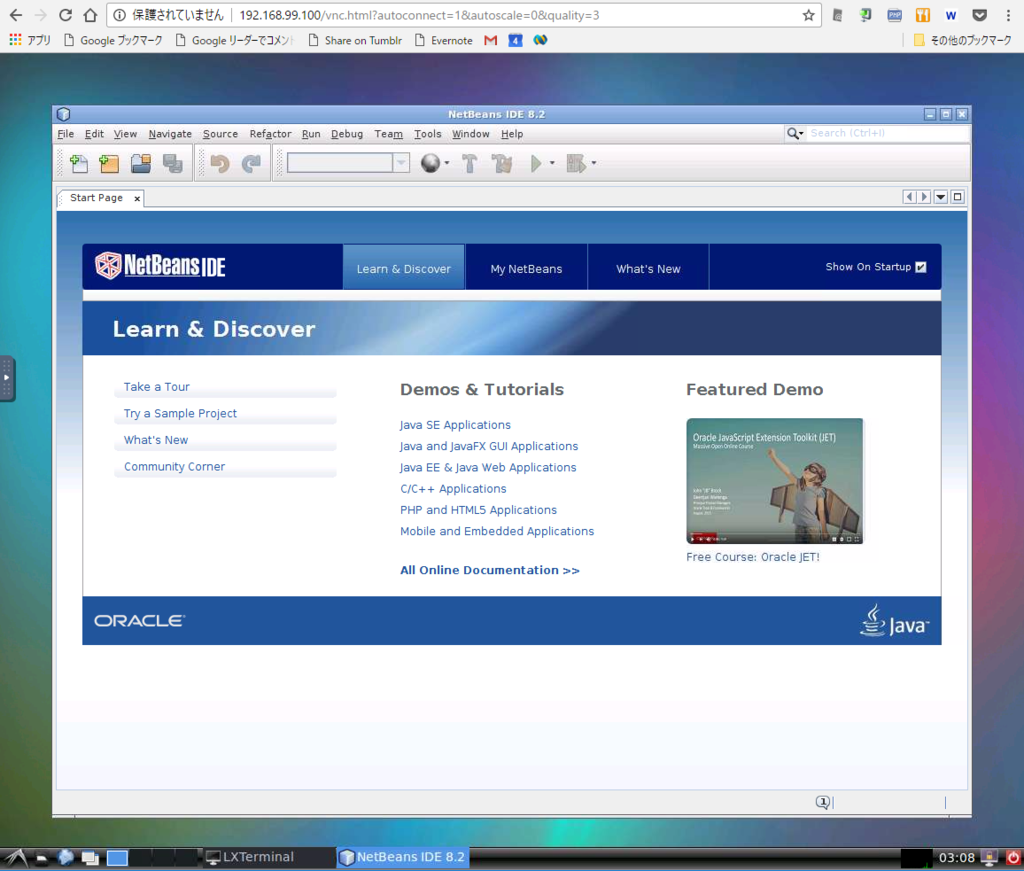
Task: Click the Build Project hammer icon
Action: (x=469, y=163)
